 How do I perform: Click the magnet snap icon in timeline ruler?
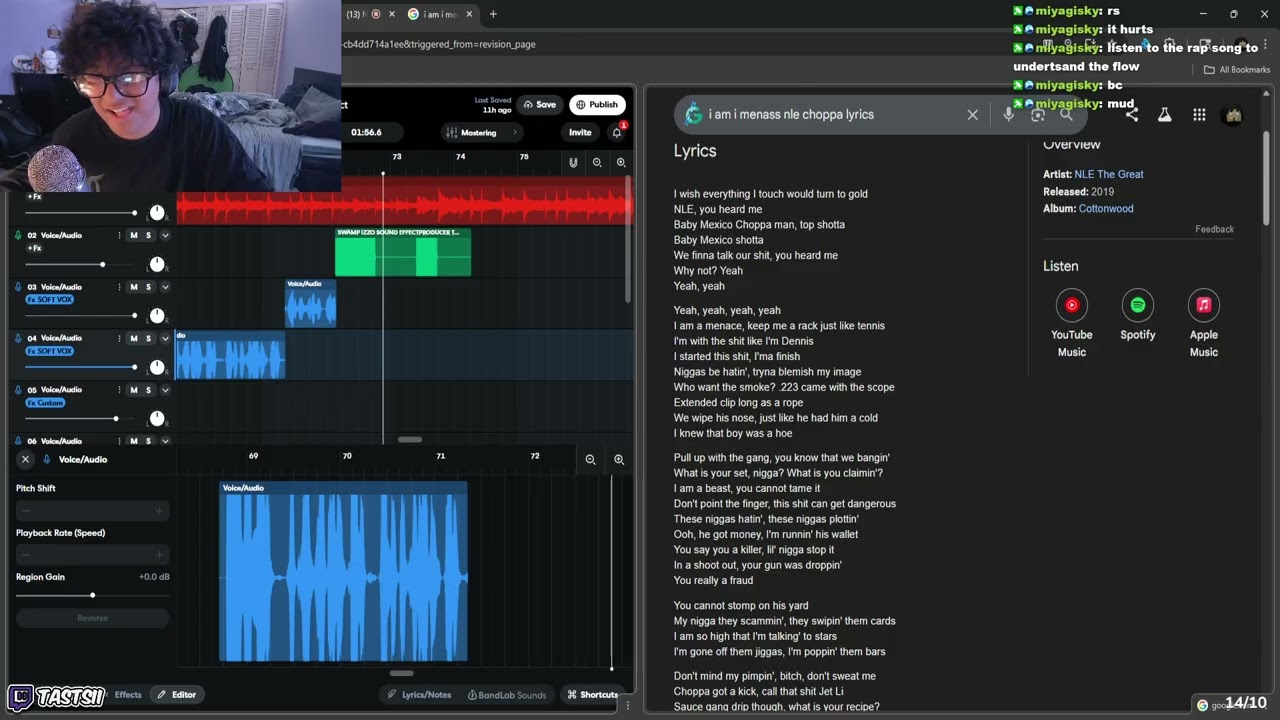573,162
